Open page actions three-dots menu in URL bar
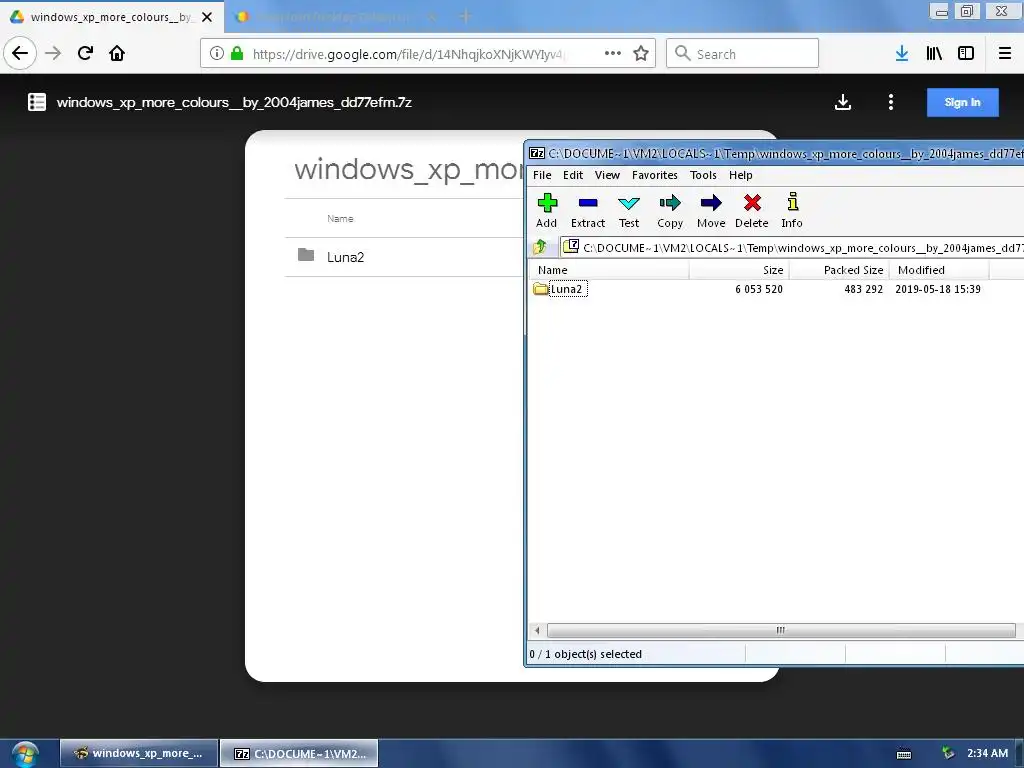 click(x=613, y=54)
